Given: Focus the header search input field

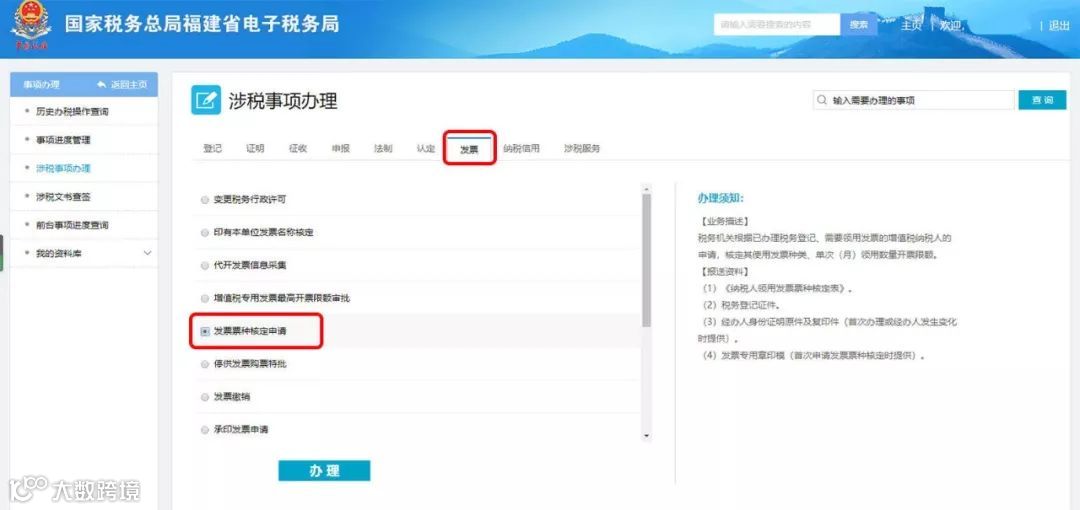Looking at the screenshot, I should click(x=777, y=25).
